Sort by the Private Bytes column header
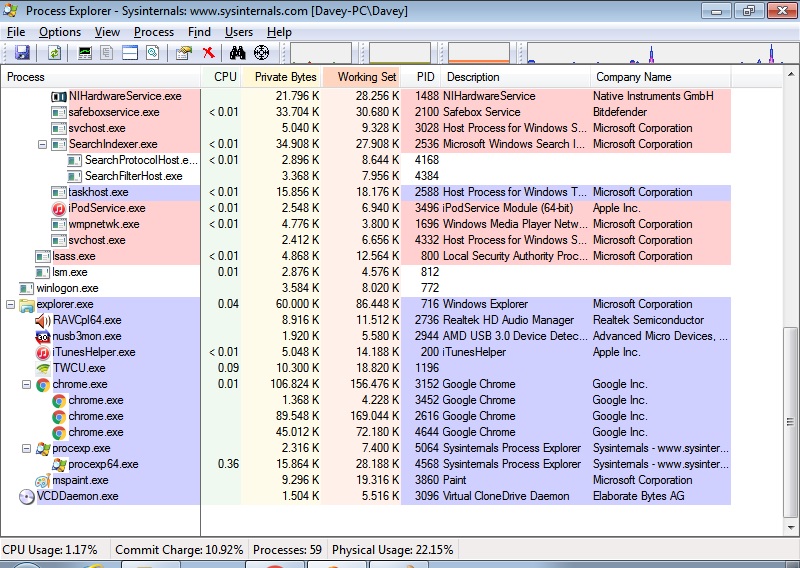The image size is (800, 568). coord(281,77)
